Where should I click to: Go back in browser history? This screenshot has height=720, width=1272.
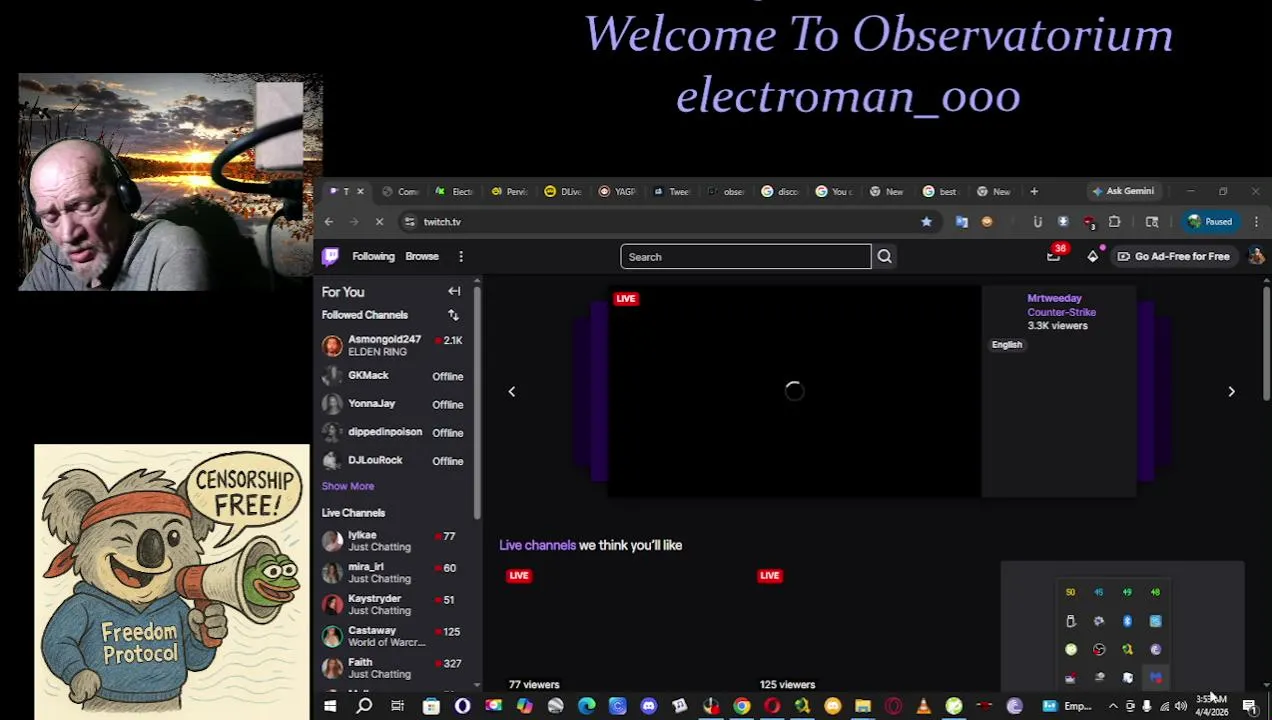328,222
